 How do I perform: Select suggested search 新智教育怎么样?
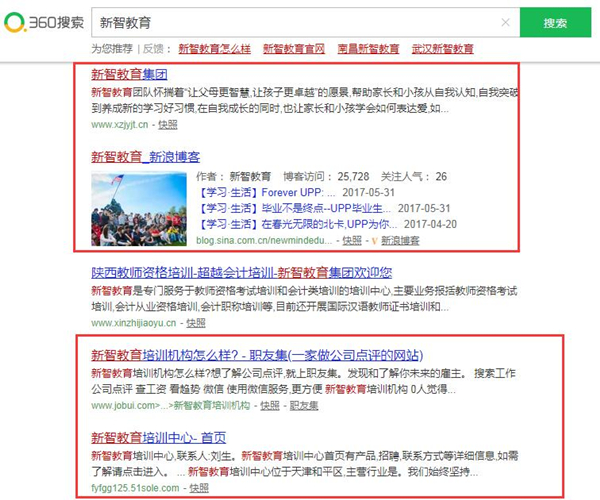(x=214, y=49)
